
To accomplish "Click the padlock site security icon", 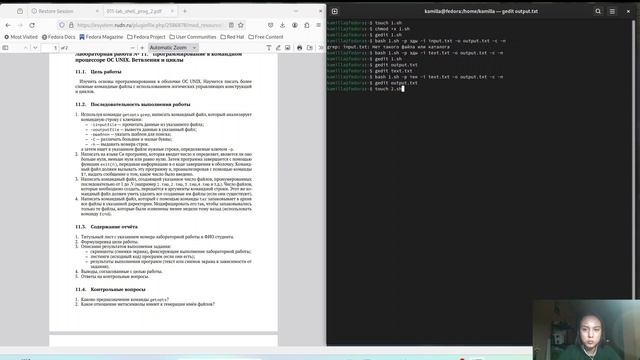I will coord(71,25).
